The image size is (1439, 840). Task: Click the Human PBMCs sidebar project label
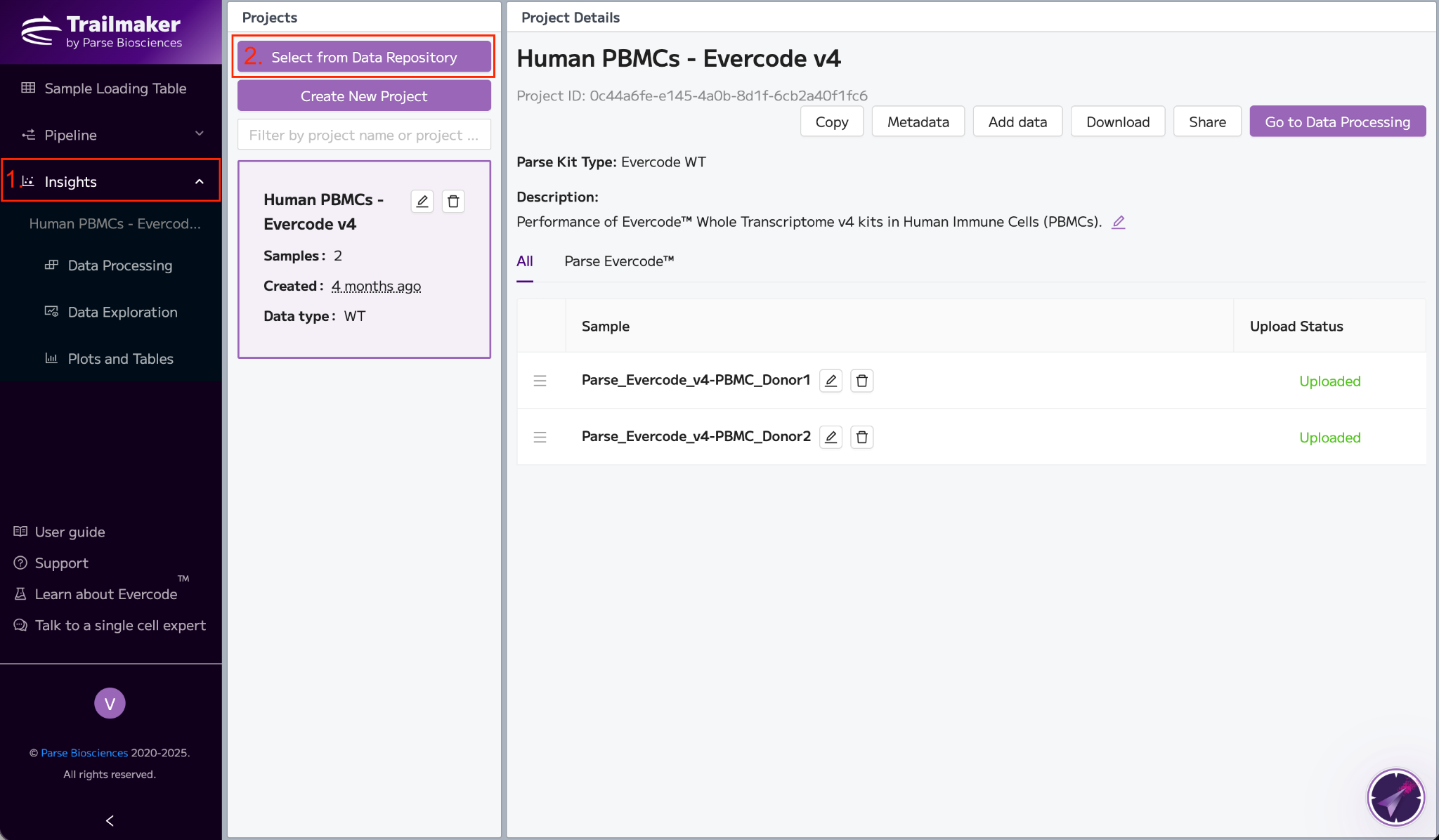pos(115,223)
